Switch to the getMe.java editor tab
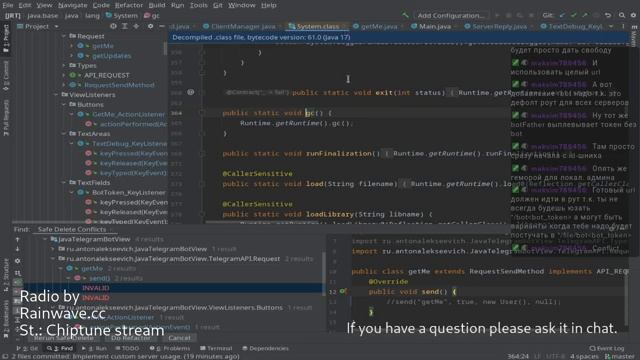This screenshot has height=360, width=640. 375,26
